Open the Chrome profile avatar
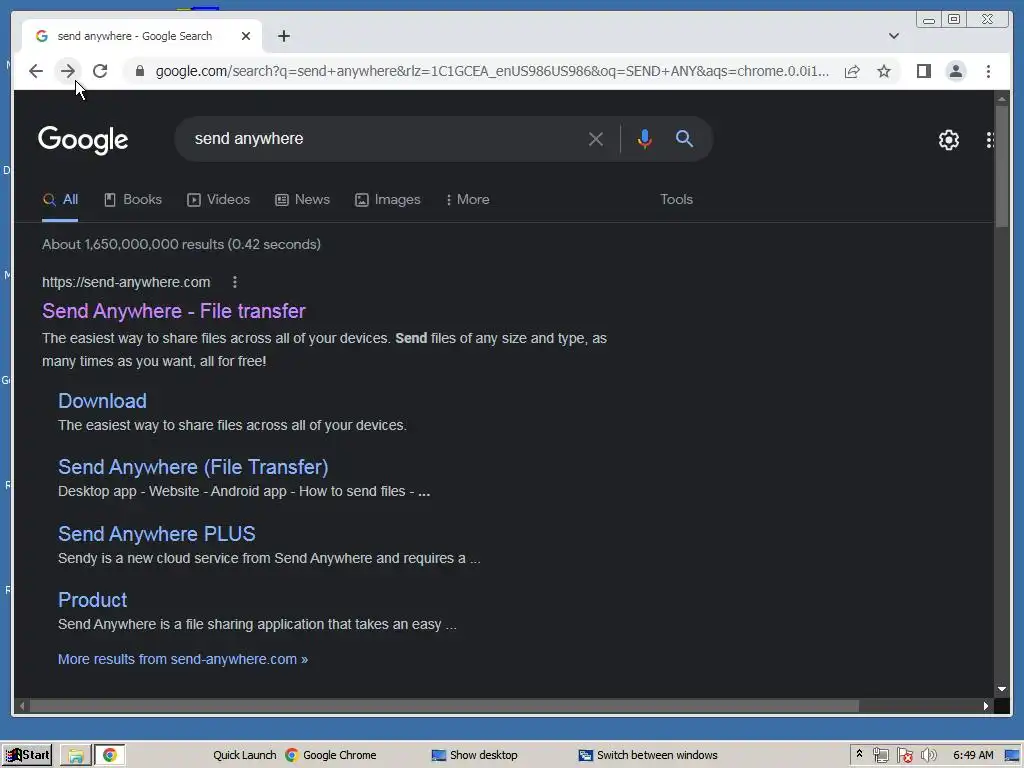 click(955, 71)
